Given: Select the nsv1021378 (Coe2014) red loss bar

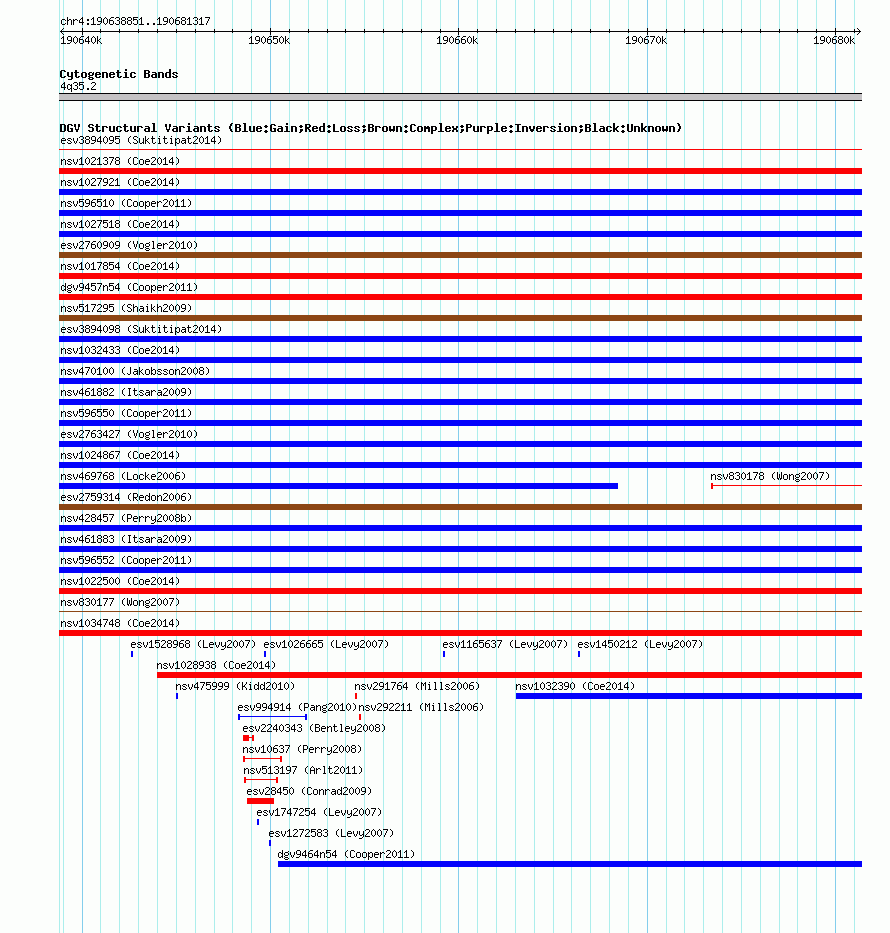Looking at the screenshot, I should [x=460, y=171].
